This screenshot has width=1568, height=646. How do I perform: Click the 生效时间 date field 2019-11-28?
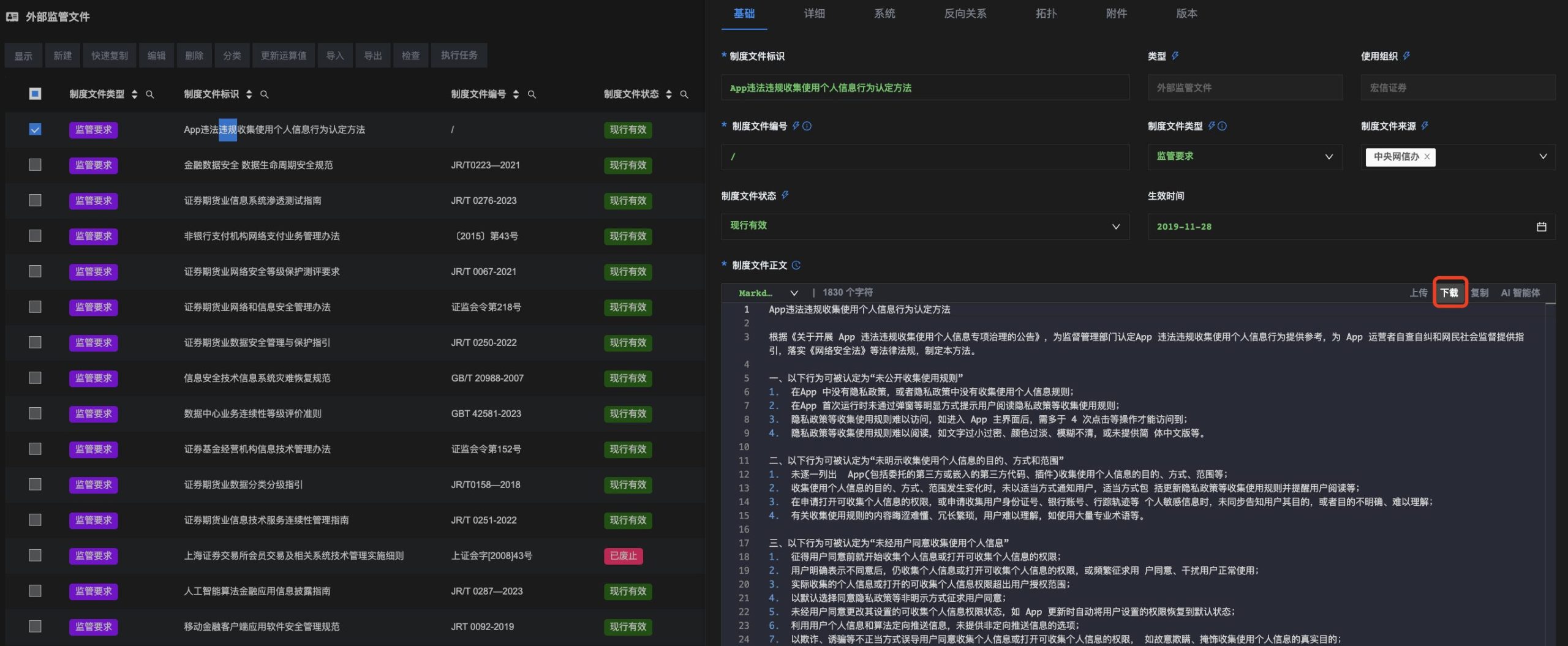tap(1351, 227)
